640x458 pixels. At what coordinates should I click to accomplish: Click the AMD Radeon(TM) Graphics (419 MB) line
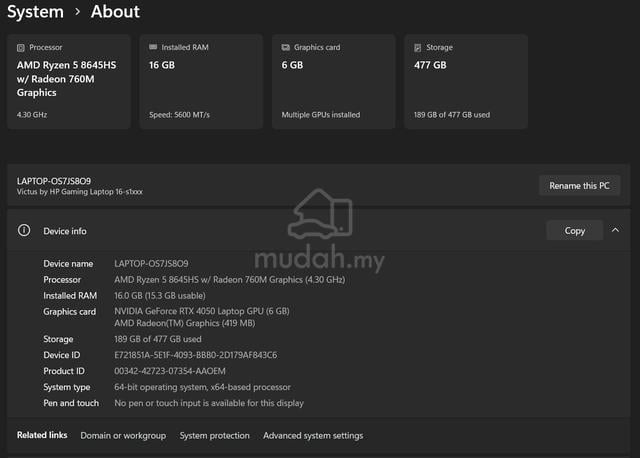pos(184,323)
